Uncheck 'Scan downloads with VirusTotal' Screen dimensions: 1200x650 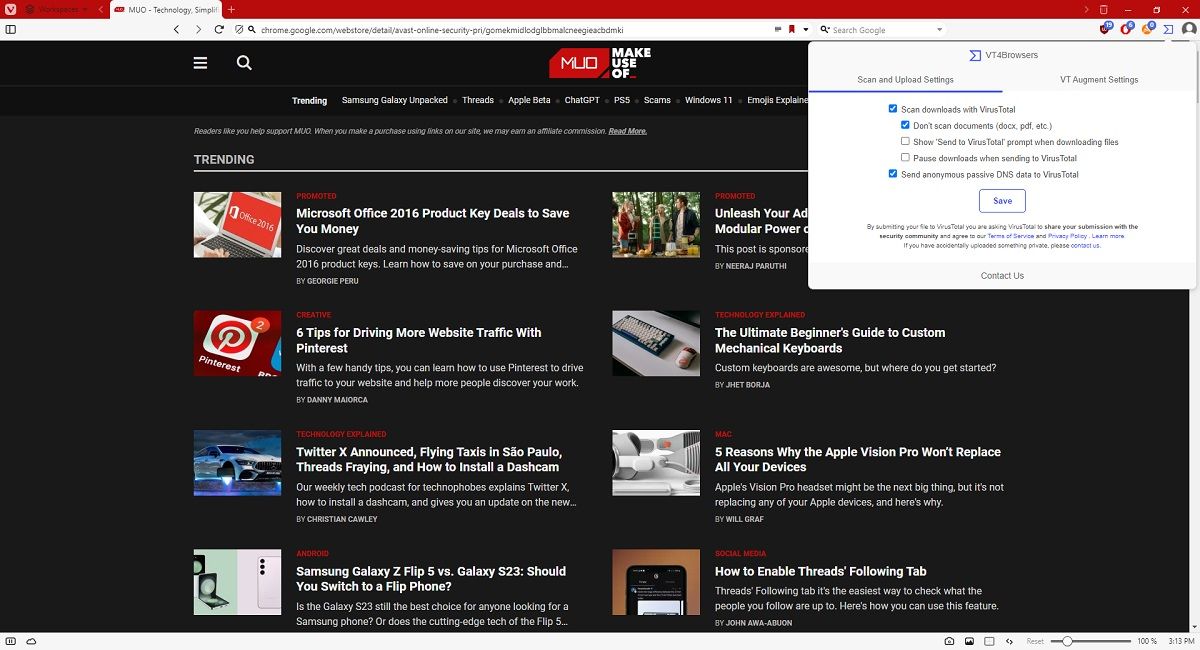coord(894,109)
